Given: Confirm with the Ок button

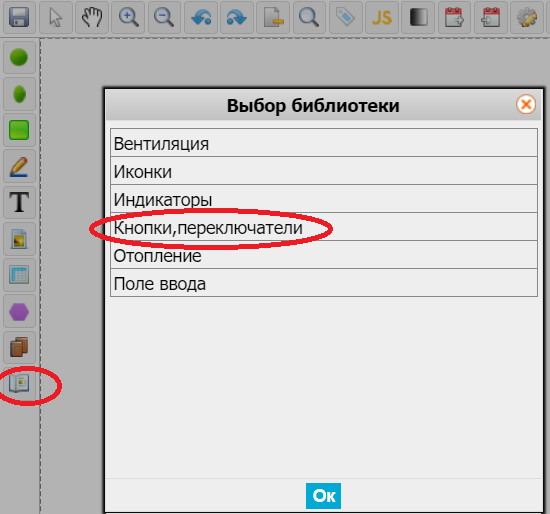Looking at the screenshot, I should point(323,495).
